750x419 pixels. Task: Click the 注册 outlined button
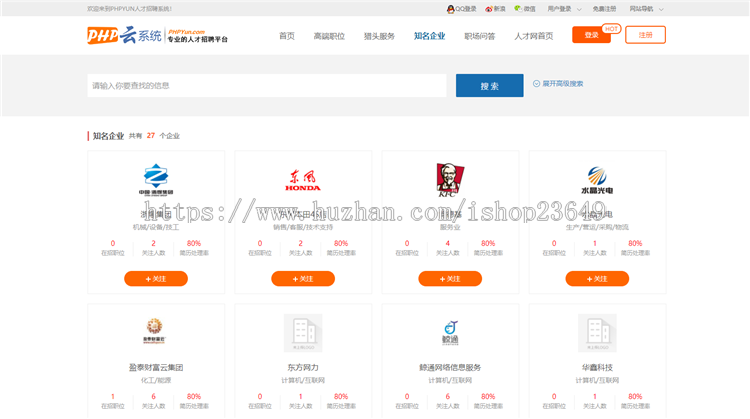(645, 35)
